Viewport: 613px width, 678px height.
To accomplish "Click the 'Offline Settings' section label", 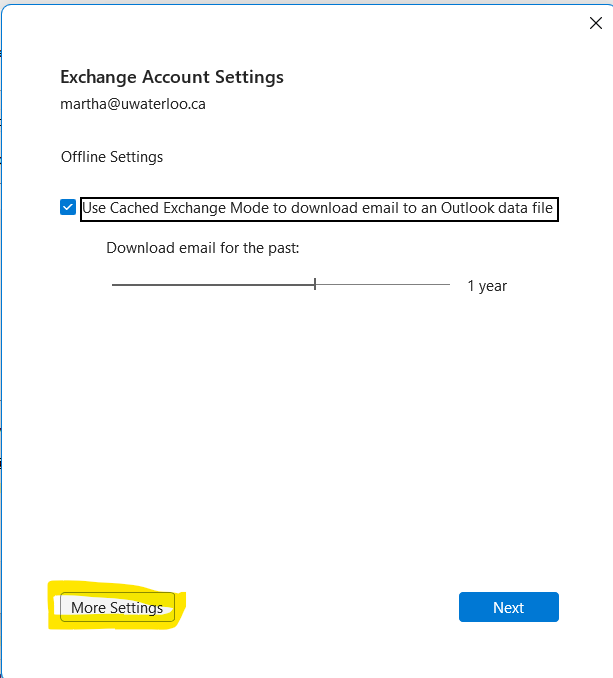I will click(x=112, y=157).
